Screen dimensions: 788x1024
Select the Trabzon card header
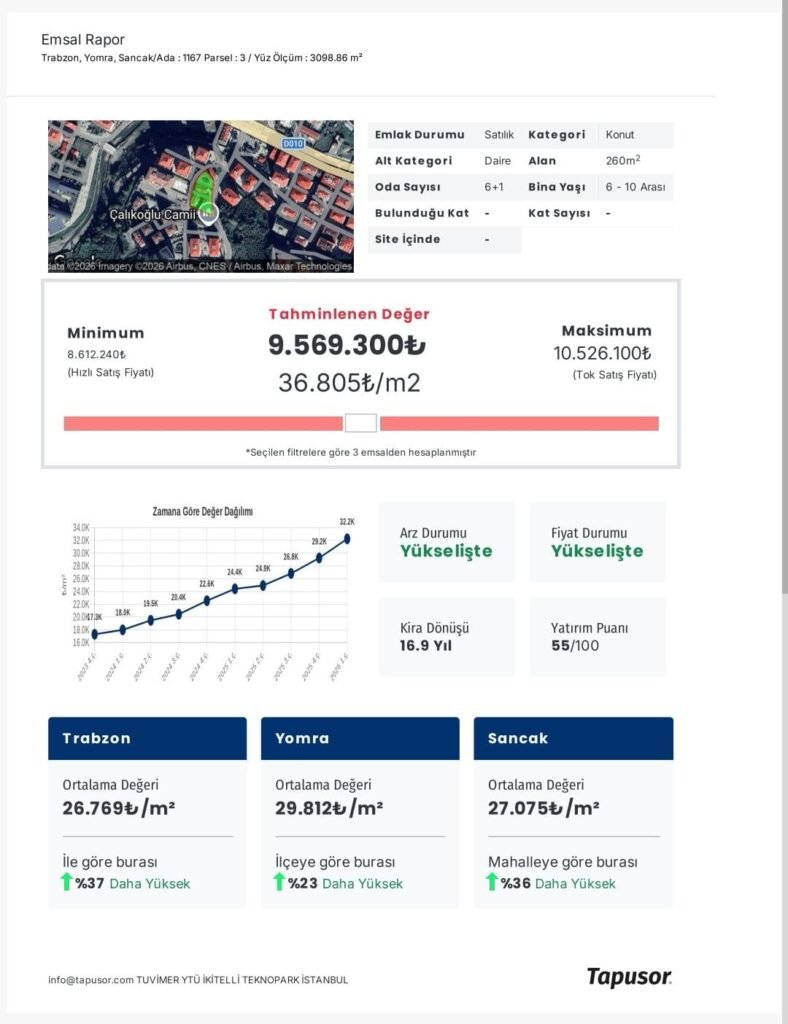coord(147,738)
